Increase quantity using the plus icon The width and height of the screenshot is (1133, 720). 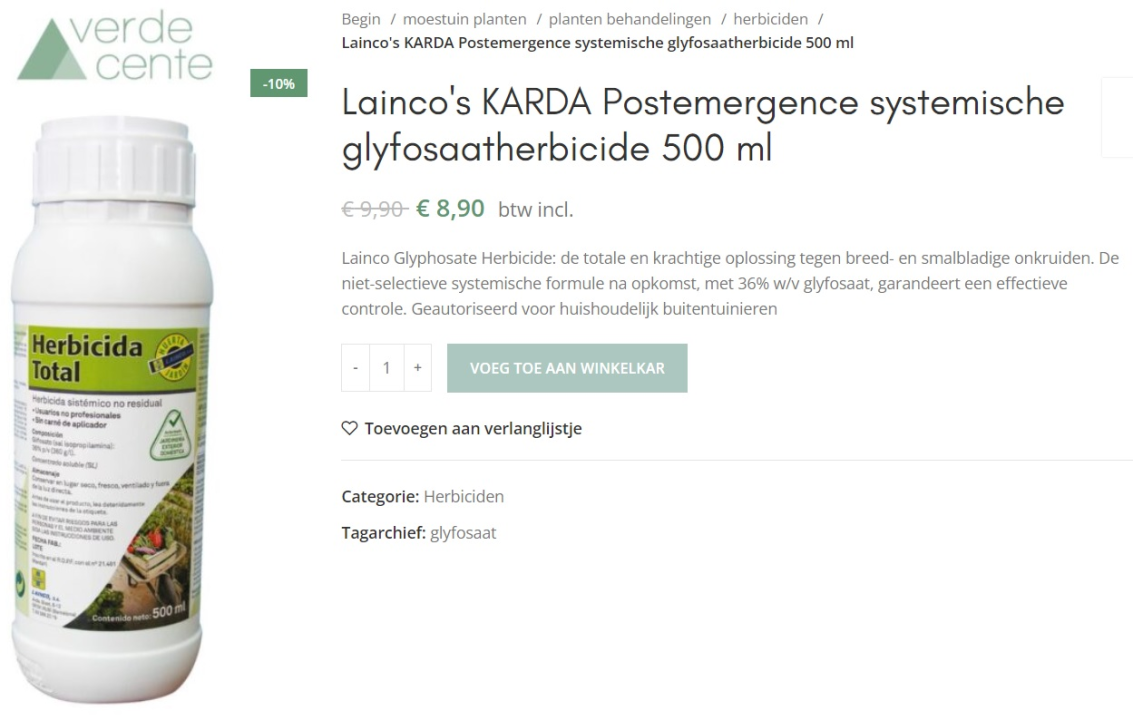click(x=416, y=367)
